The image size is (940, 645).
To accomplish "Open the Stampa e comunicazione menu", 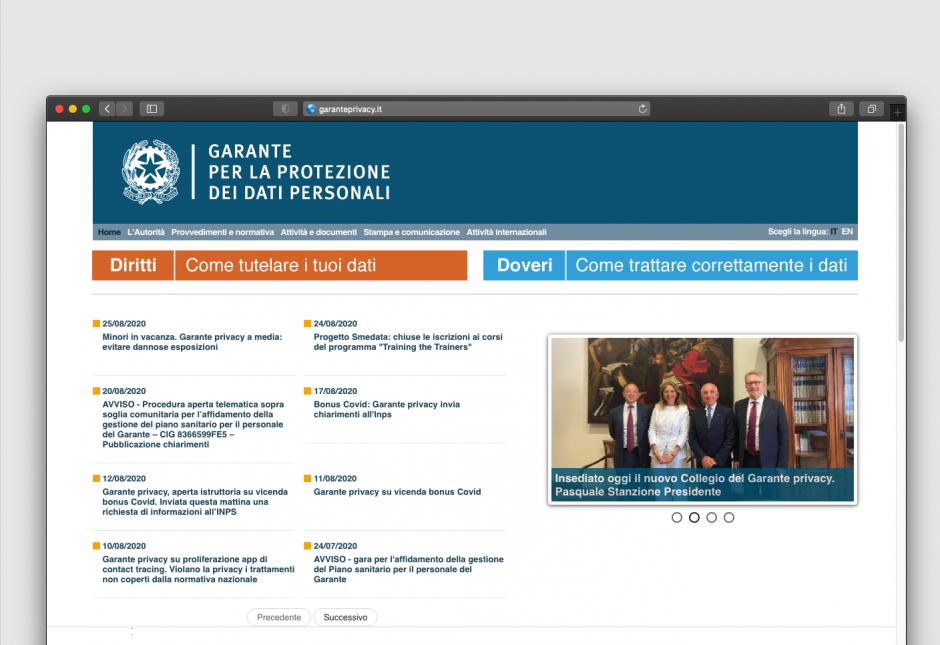I will 411,232.
